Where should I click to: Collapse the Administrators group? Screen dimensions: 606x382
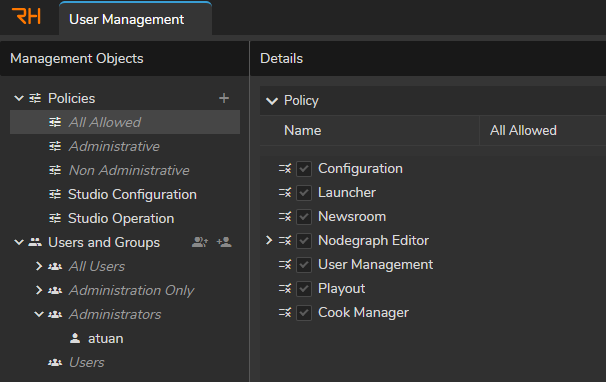pos(39,314)
